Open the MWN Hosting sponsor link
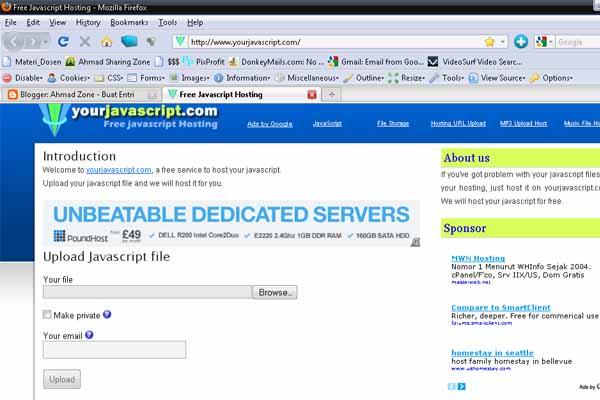Image resolution: width=600 pixels, height=400 pixels. pyautogui.click(x=478, y=258)
